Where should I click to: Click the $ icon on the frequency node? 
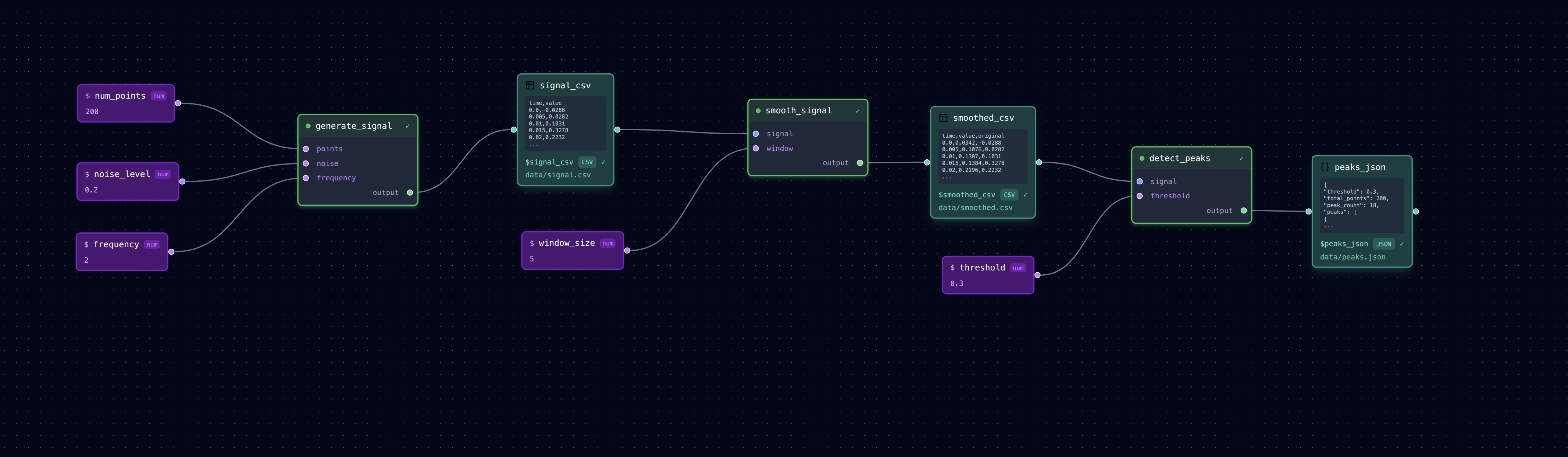coord(87,244)
